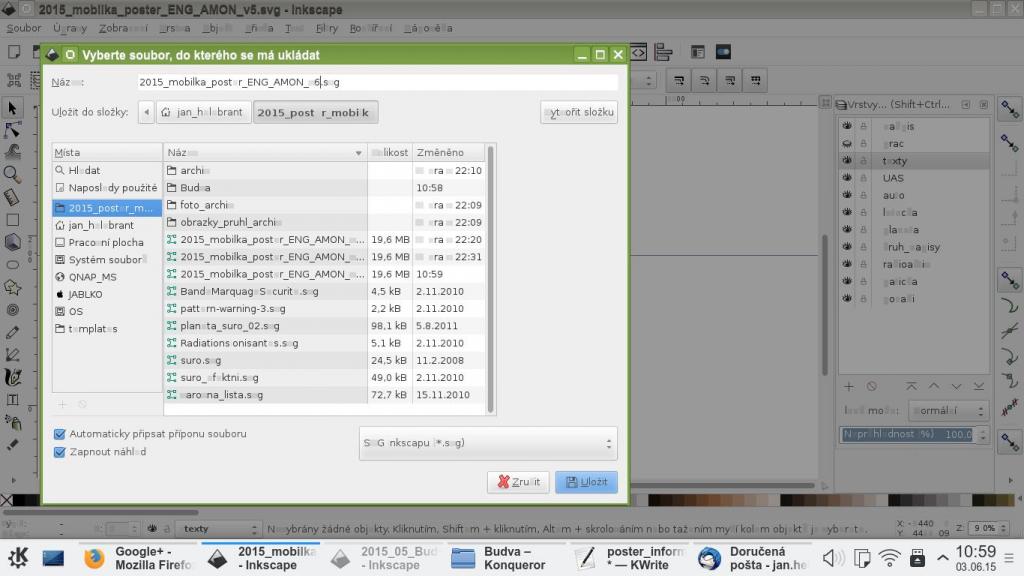Viewport: 1024px width, 576px height.
Task: Toggle visibility eye of second layer
Action: click(847, 143)
